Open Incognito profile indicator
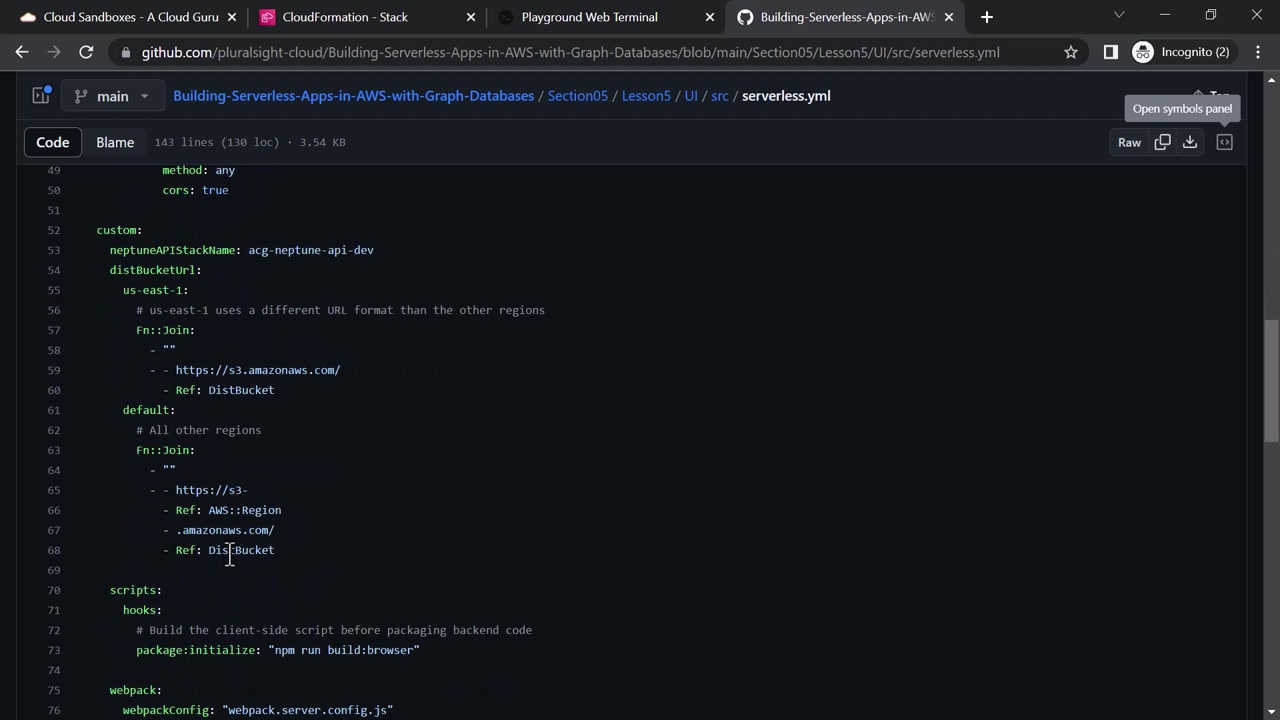This screenshot has height=720, width=1280. (x=1181, y=52)
